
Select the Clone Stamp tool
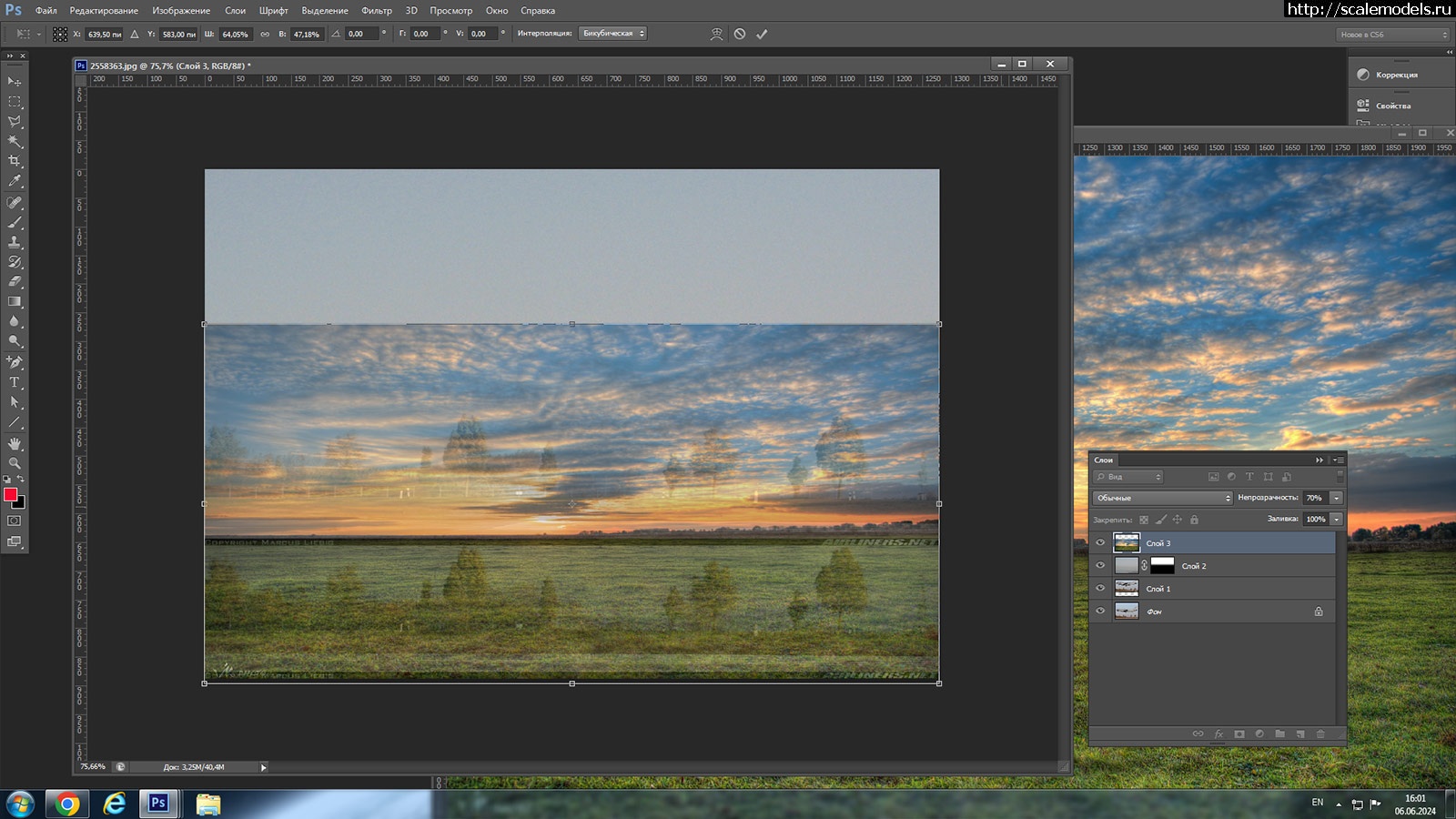[x=15, y=242]
